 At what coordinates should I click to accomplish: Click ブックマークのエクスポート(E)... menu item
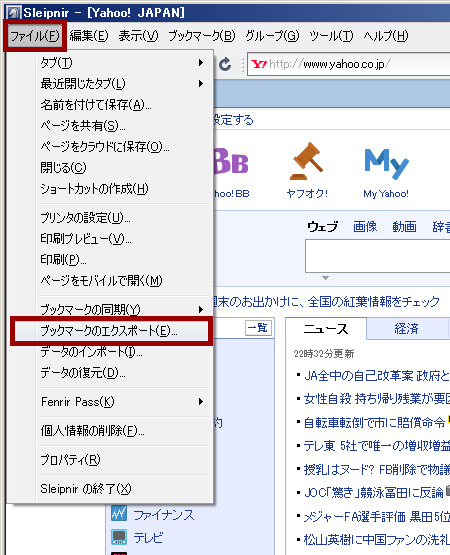coord(111,331)
